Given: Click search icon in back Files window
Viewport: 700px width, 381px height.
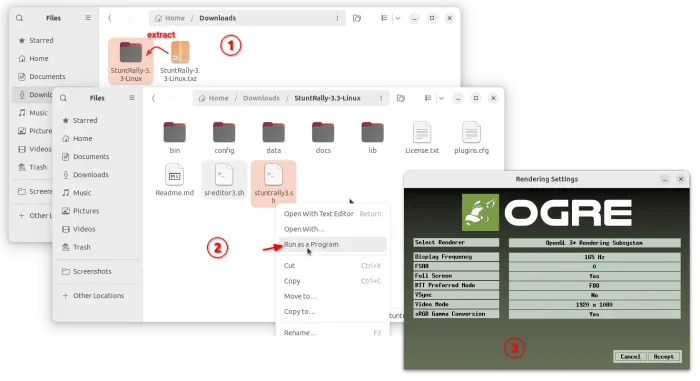Looking at the screenshot, I should click(x=20, y=18).
